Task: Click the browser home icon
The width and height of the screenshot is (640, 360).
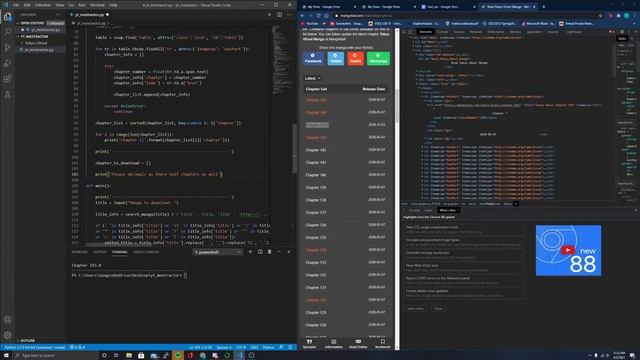Action: point(327,16)
